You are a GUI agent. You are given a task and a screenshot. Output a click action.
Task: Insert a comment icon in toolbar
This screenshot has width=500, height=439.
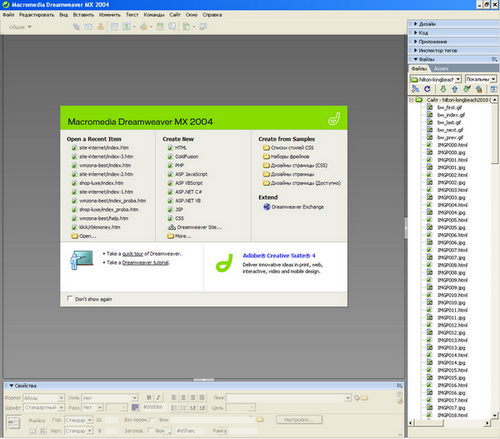(172, 27)
